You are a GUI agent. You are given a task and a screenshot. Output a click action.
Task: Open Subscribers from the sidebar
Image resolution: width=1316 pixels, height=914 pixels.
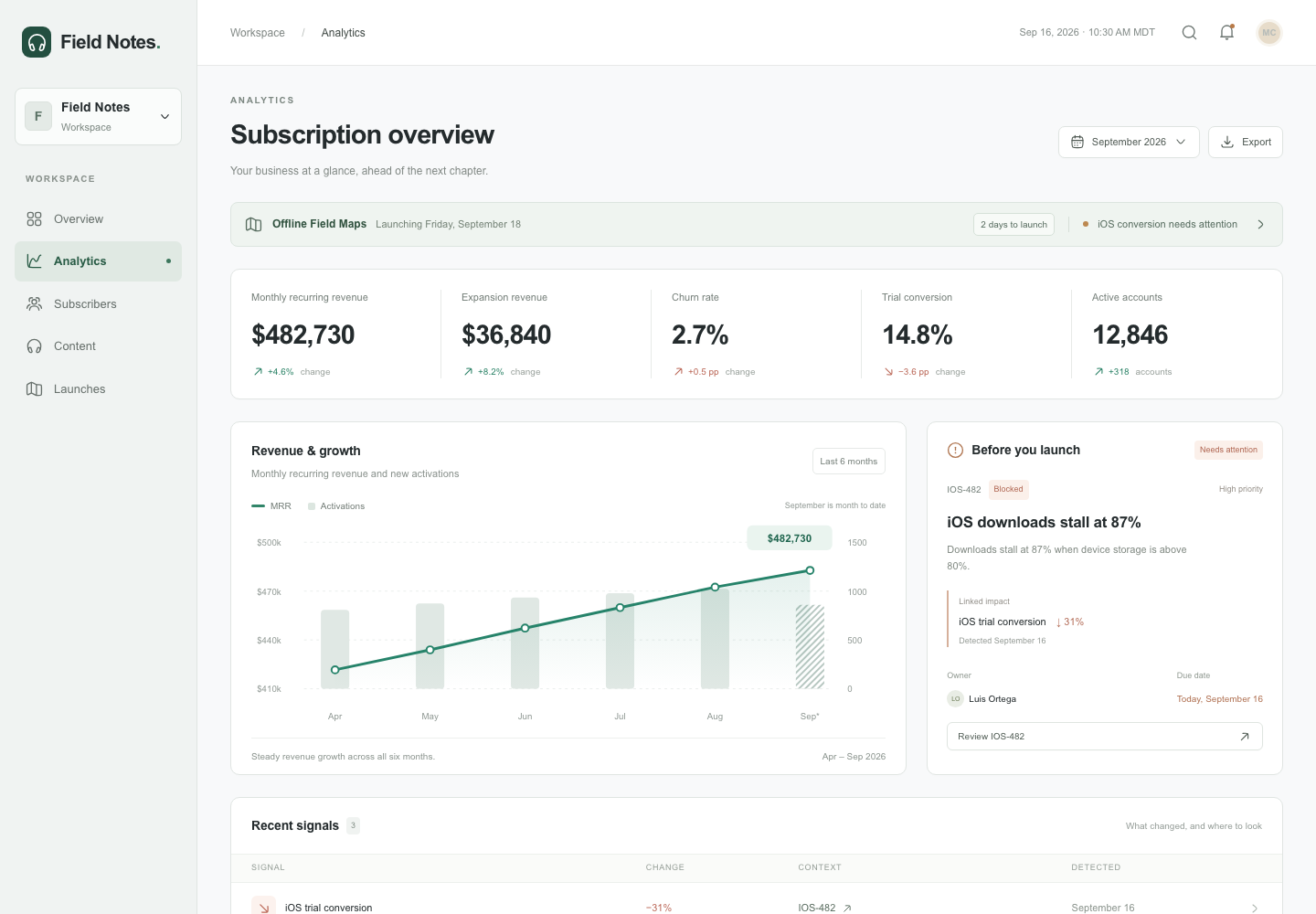click(x=98, y=304)
